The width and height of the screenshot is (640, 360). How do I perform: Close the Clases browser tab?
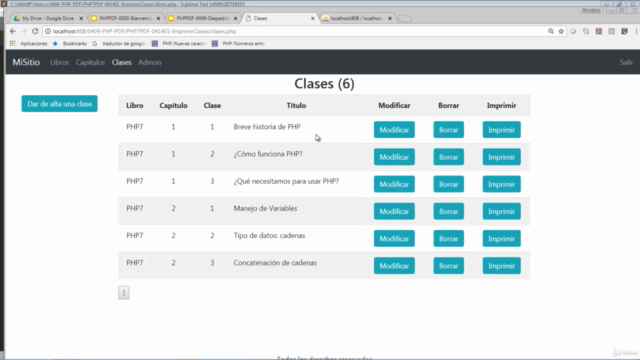pyautogui.click(x=313, y=18)
